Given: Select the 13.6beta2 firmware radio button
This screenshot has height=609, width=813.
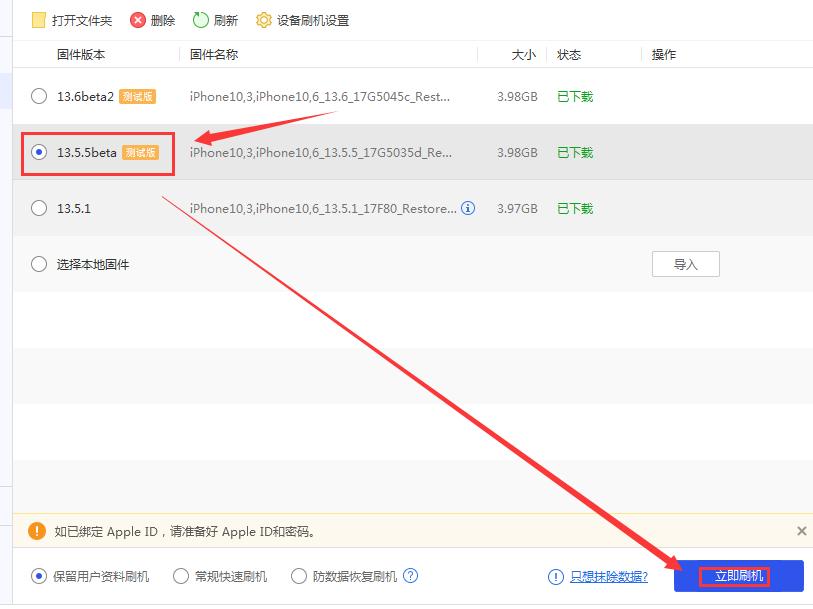Looking at the screenshot, I should [38, 97].
